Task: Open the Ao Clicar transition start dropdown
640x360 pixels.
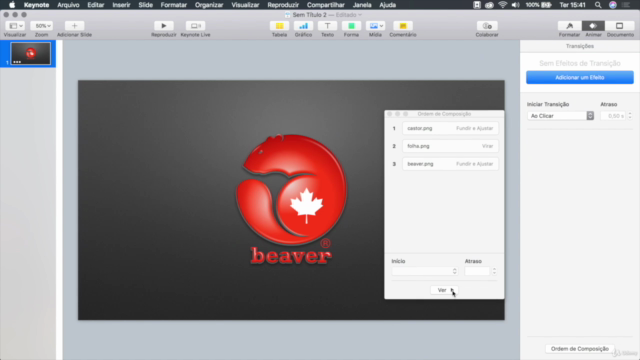Action: (560, 116)
